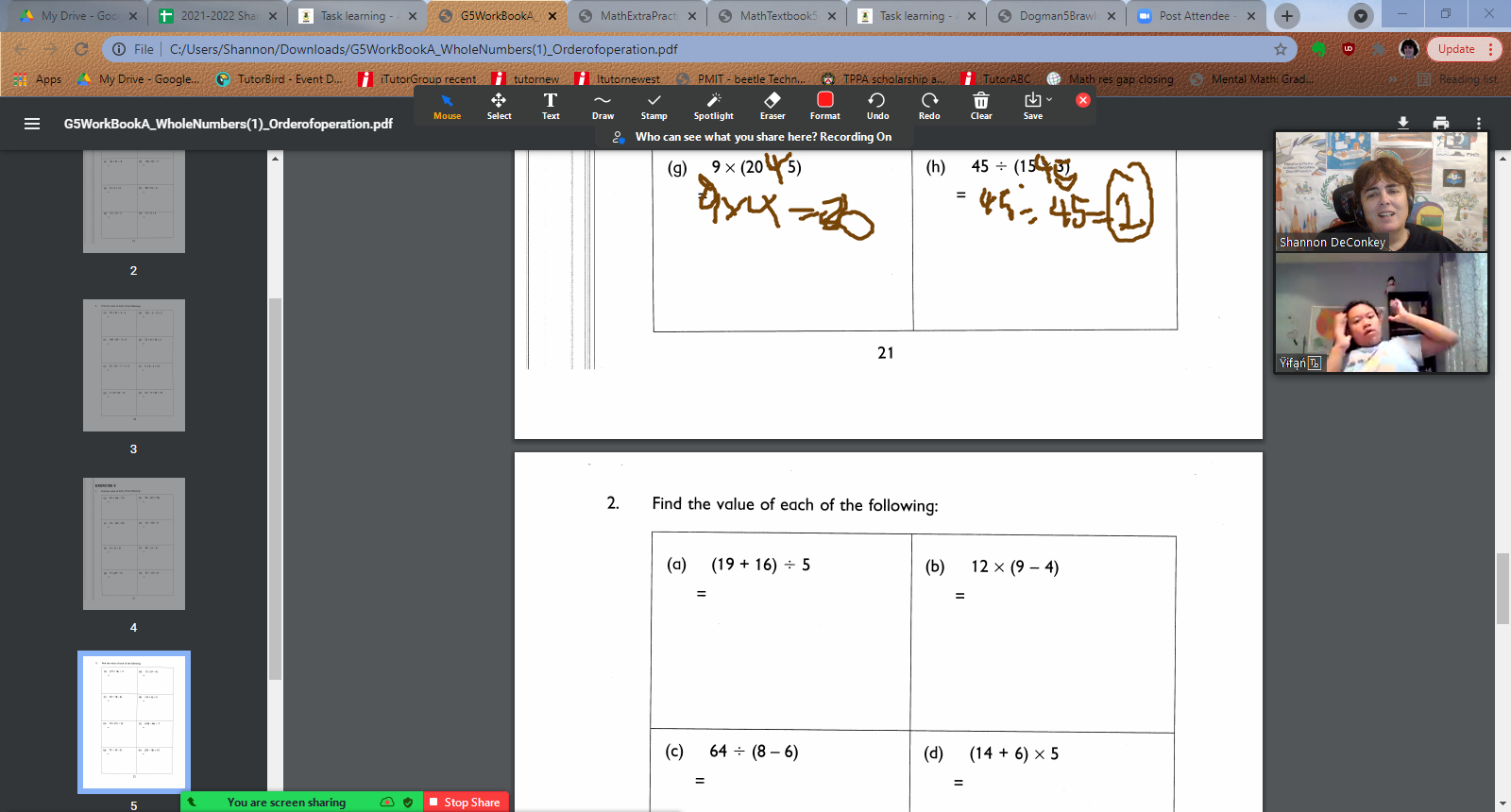Choose the Select tool in annotation bar
This screenshot has height=812, width=1511.
pyautogui.click(x=499, y=106)
